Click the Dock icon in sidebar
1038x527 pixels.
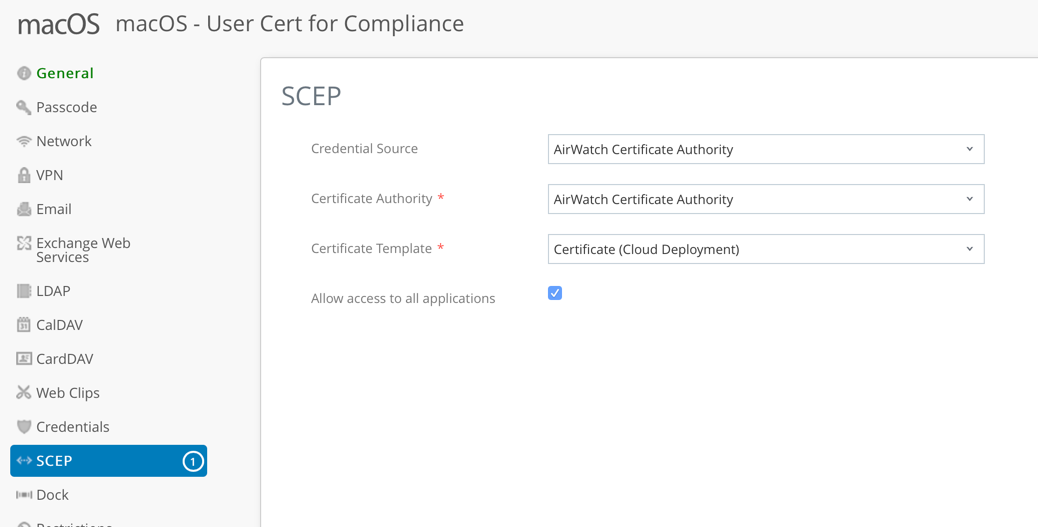pyautogui.click(x=24, y=495)
